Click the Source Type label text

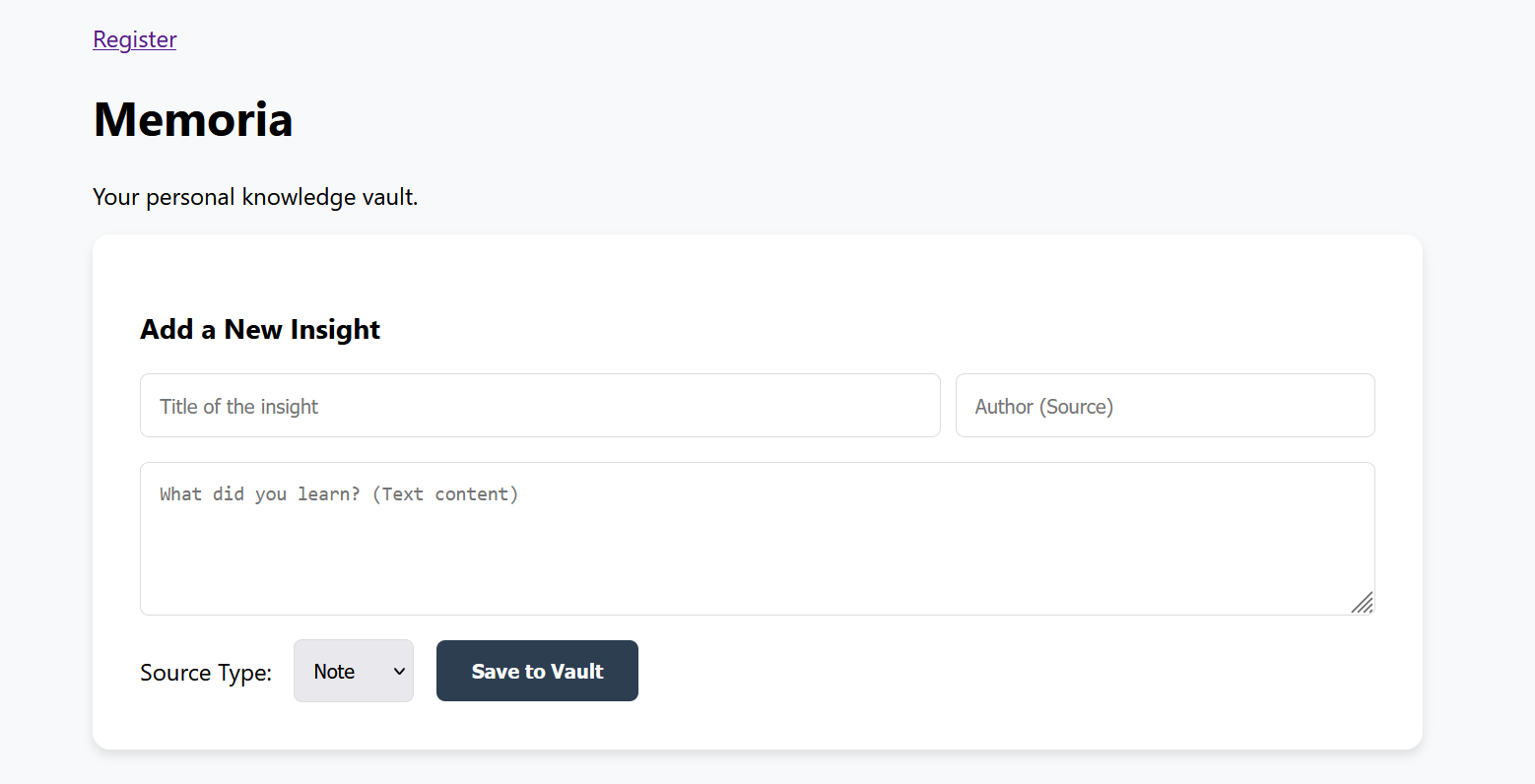[x=206, y=672]
